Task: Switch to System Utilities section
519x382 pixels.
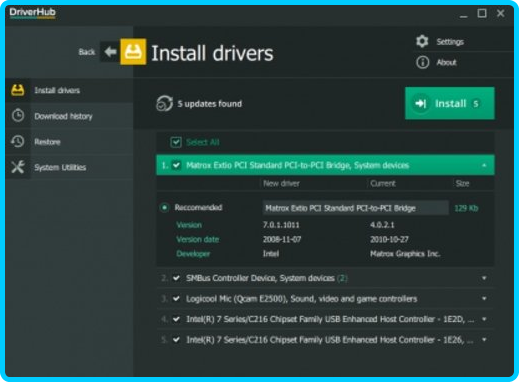Action: [60, 167]
